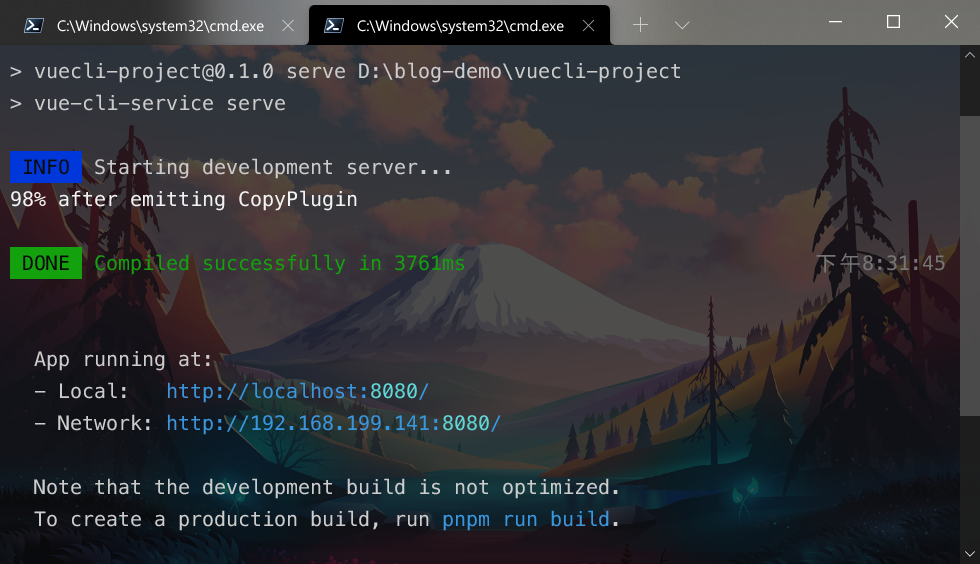Click the scrollbar down arrow

pyautogui.click(x=969, y=553)
